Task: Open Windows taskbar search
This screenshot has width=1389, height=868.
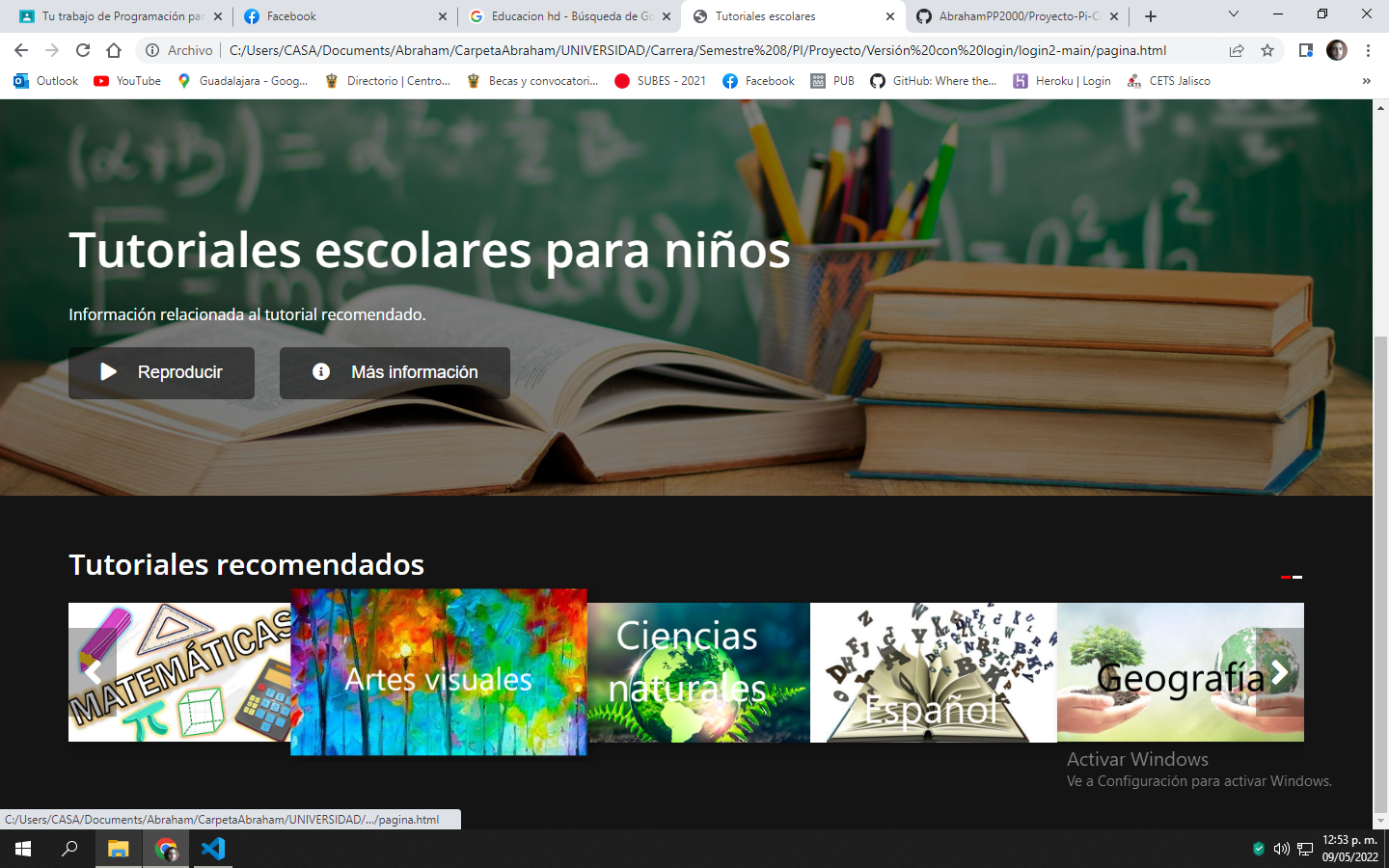Action: pos(69,849)
